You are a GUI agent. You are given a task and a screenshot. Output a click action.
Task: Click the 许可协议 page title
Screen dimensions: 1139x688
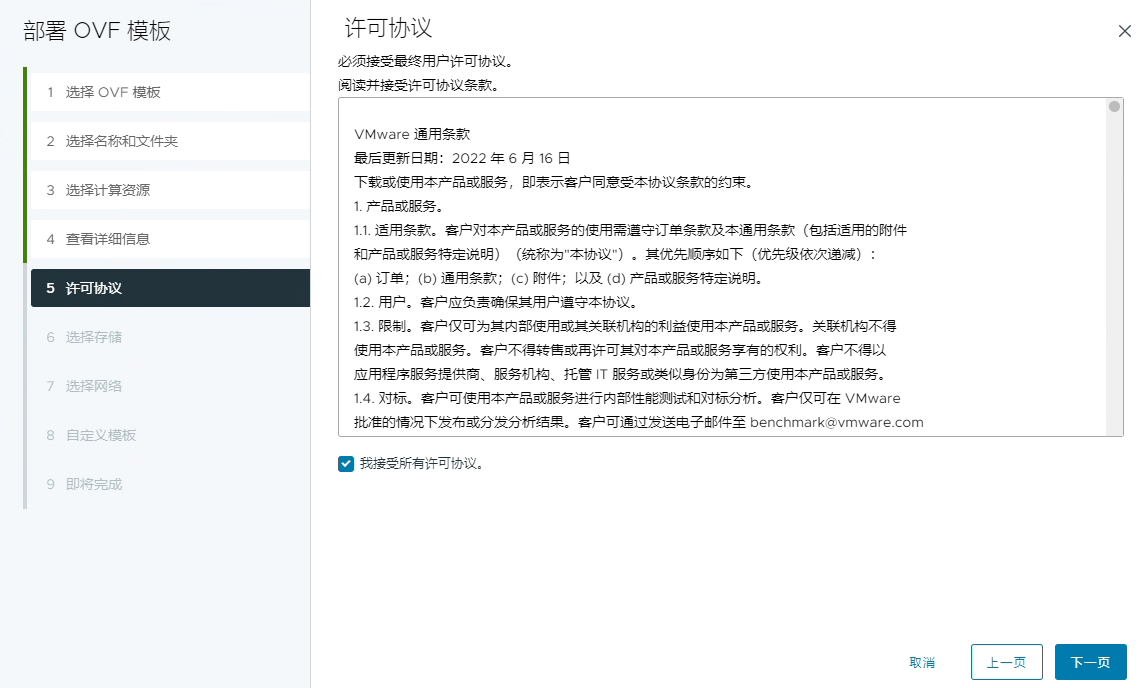click(x=388, y=28)
